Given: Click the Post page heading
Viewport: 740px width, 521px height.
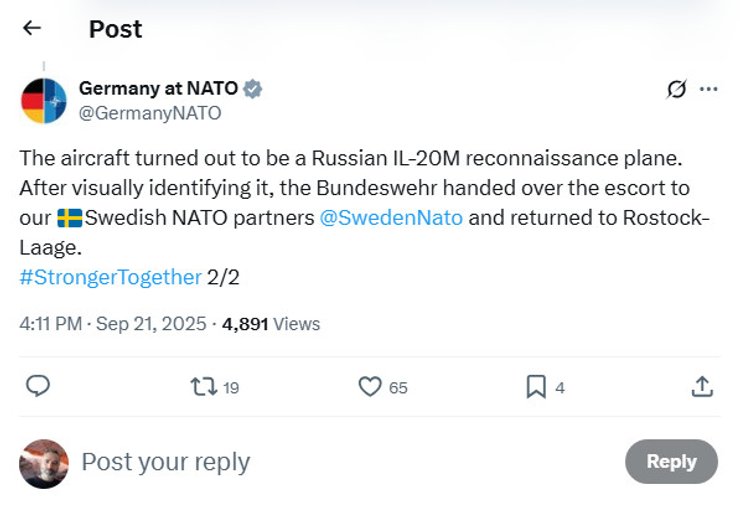Looking at the screenshot, I should (x=116, y=29).
